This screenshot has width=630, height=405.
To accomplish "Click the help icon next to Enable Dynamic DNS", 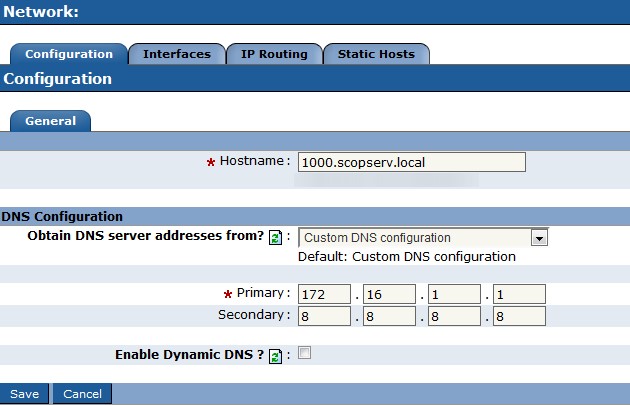I will click(x=274, y=355).
